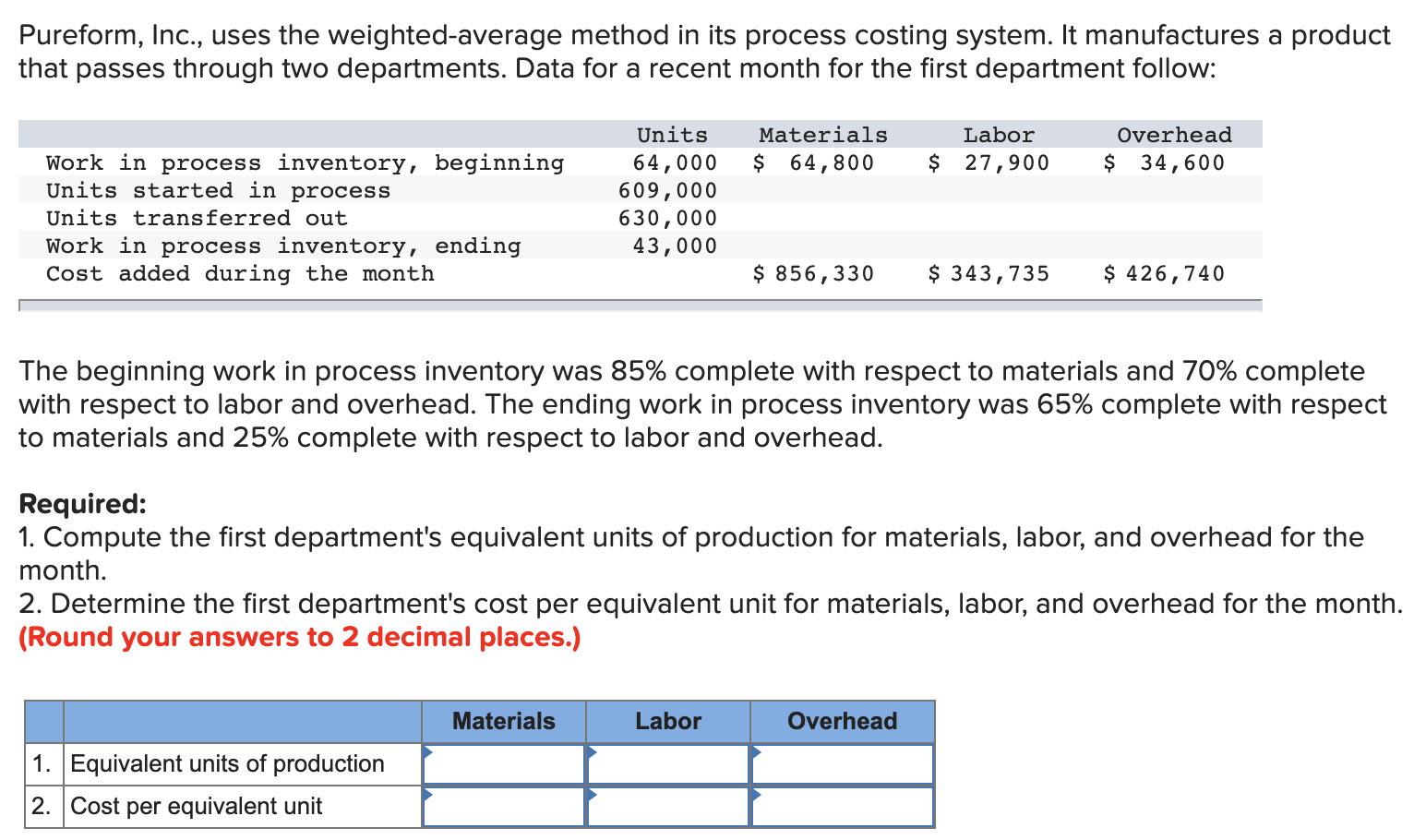
Task: Click the Work in process inventory, beginning row
Action: [x=305, y=162]
